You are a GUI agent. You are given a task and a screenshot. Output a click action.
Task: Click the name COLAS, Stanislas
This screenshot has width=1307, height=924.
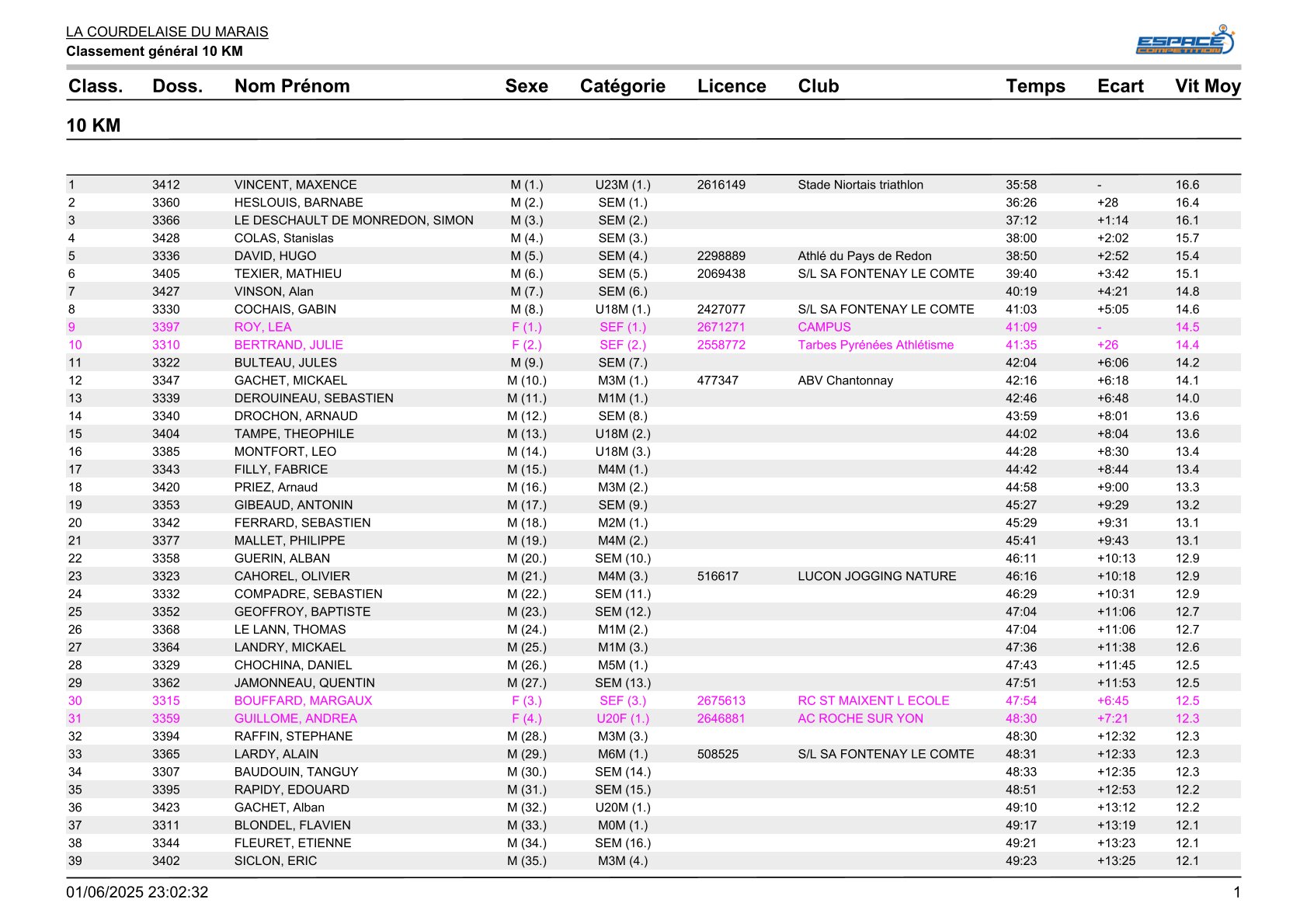[284, 238]
